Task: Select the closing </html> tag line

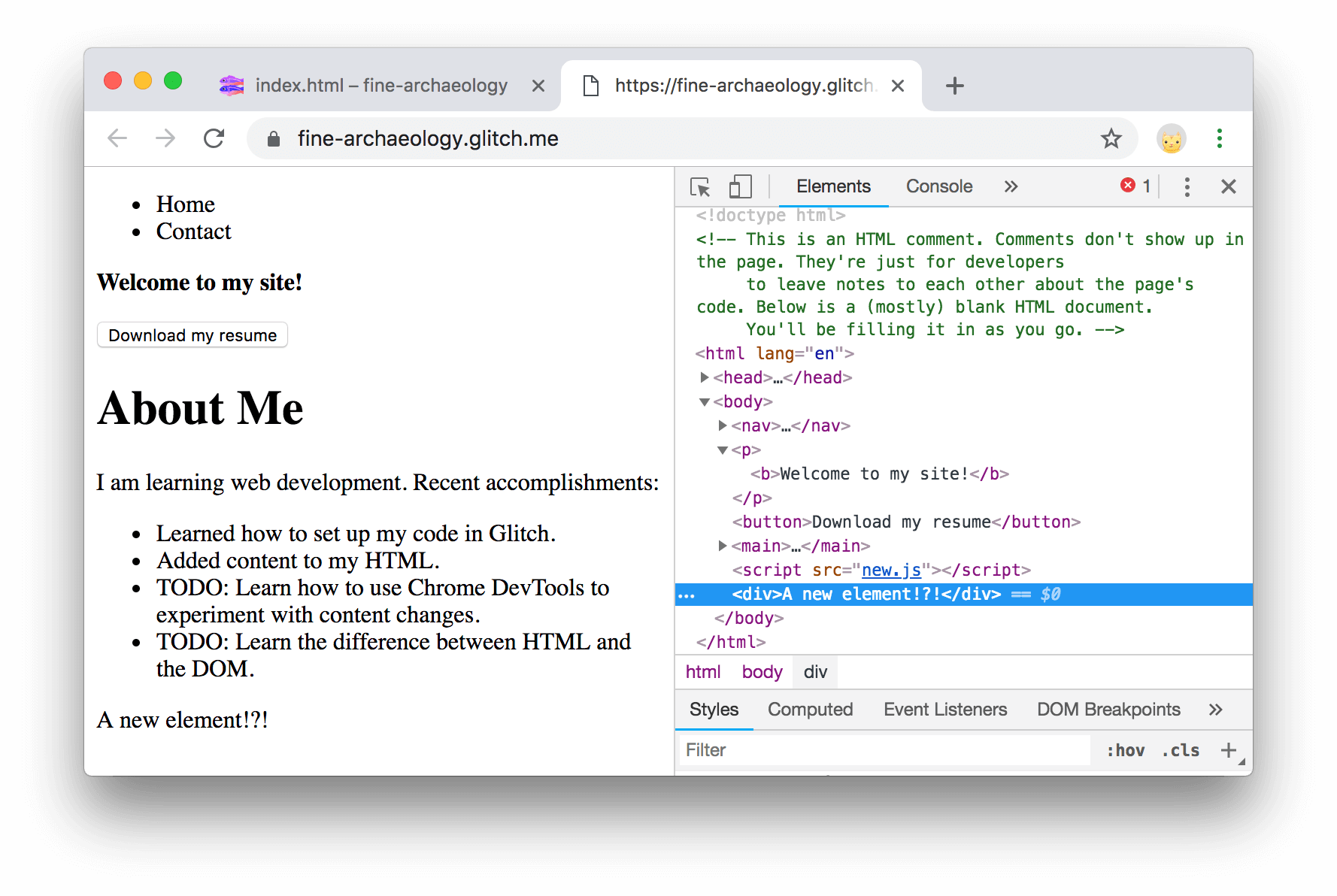Action: click(731, 642)
